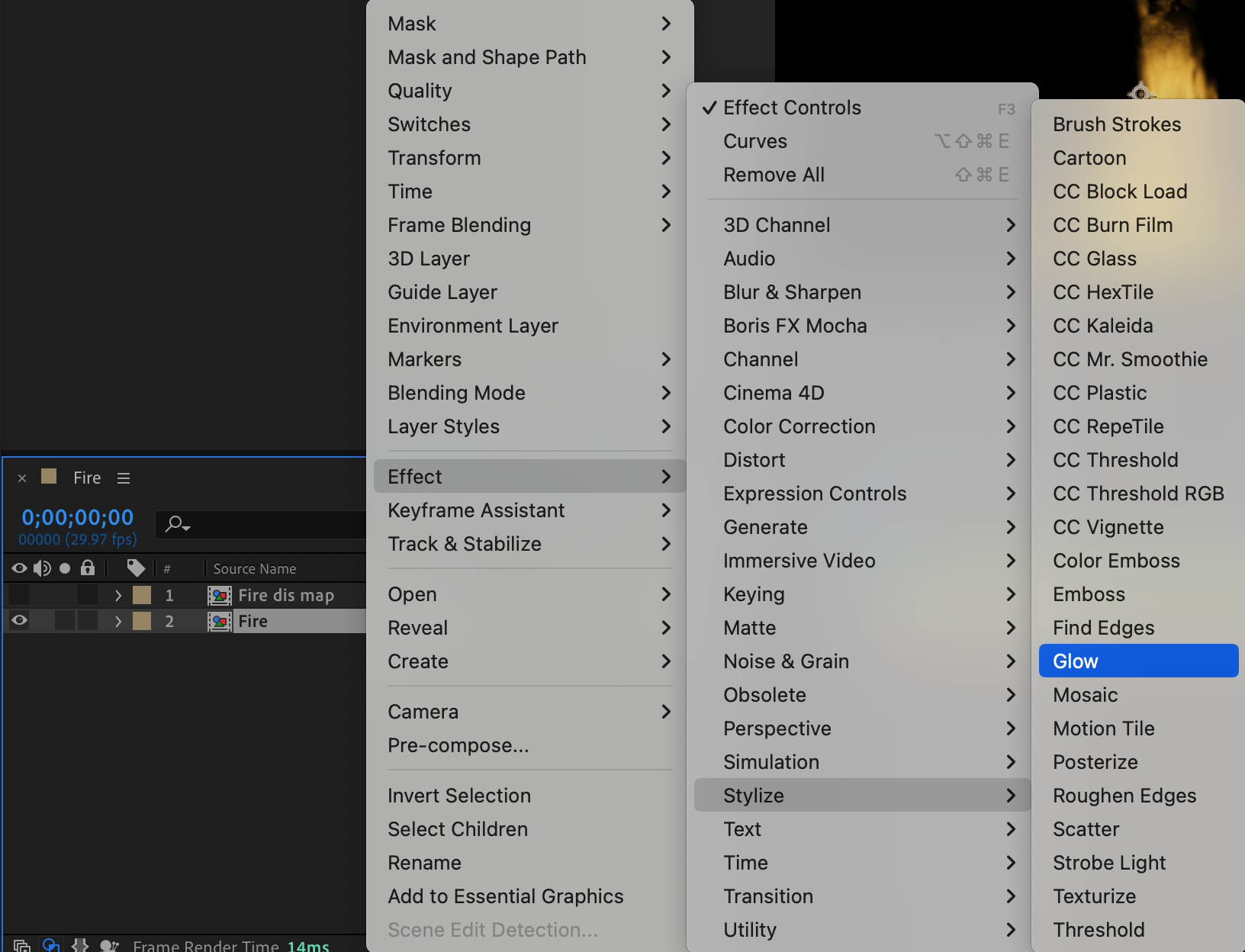Image resolution: width=1245 pixels, height=952 pixels.
Task: Click the label tag column icon
Action: [136, 568]
